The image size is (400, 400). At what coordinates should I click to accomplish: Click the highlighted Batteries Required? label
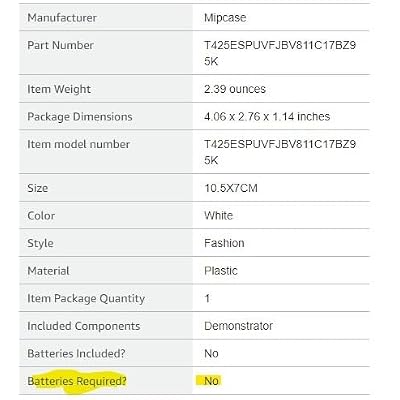pos(77,381)
